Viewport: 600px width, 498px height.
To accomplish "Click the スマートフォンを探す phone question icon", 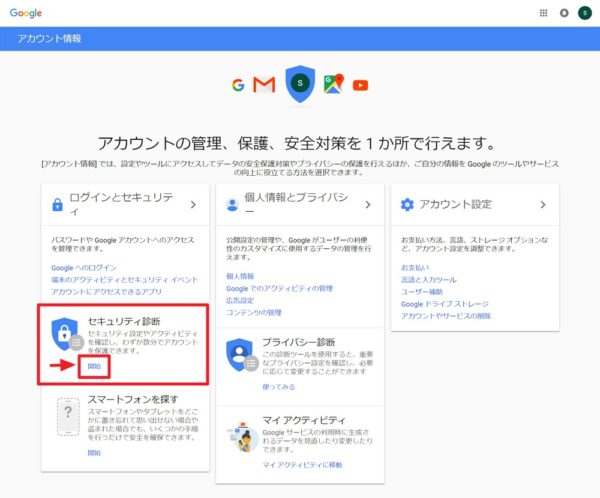I will click(x=68, y=416).
